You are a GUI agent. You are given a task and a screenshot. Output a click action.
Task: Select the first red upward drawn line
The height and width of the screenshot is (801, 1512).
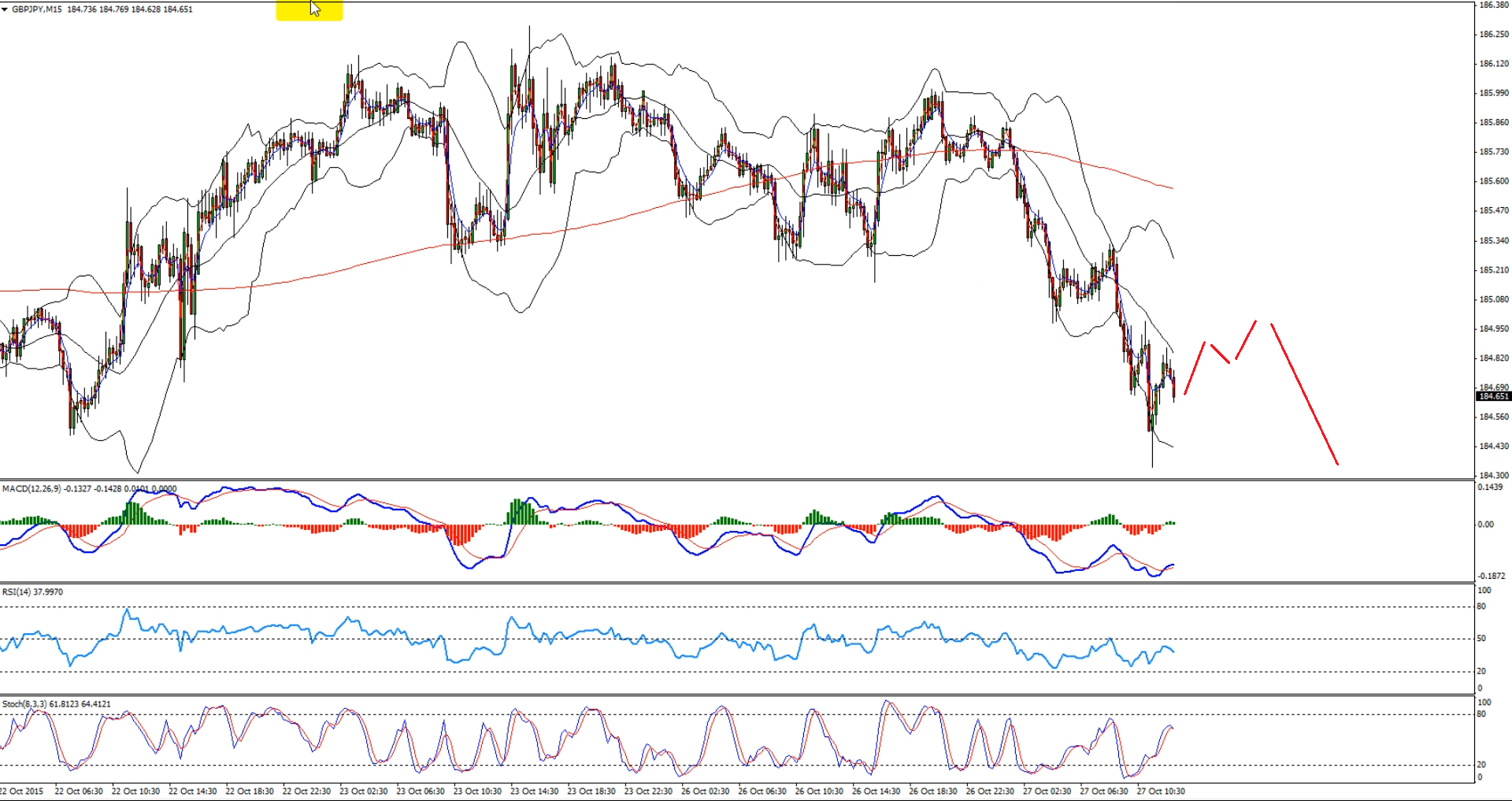[x=1195, y=369]
